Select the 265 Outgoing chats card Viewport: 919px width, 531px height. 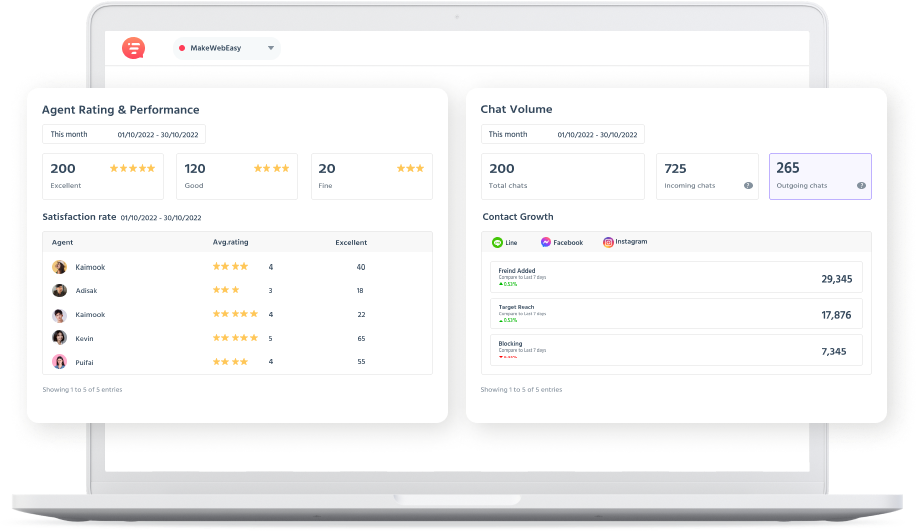820,176
